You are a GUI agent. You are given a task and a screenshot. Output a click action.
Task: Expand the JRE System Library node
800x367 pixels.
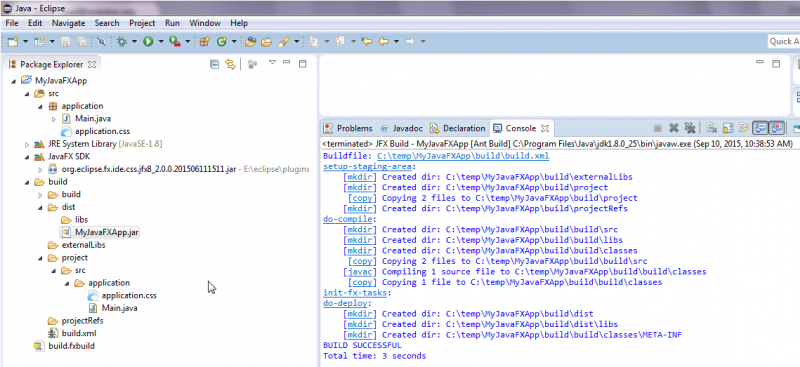[x=27, y=144]
